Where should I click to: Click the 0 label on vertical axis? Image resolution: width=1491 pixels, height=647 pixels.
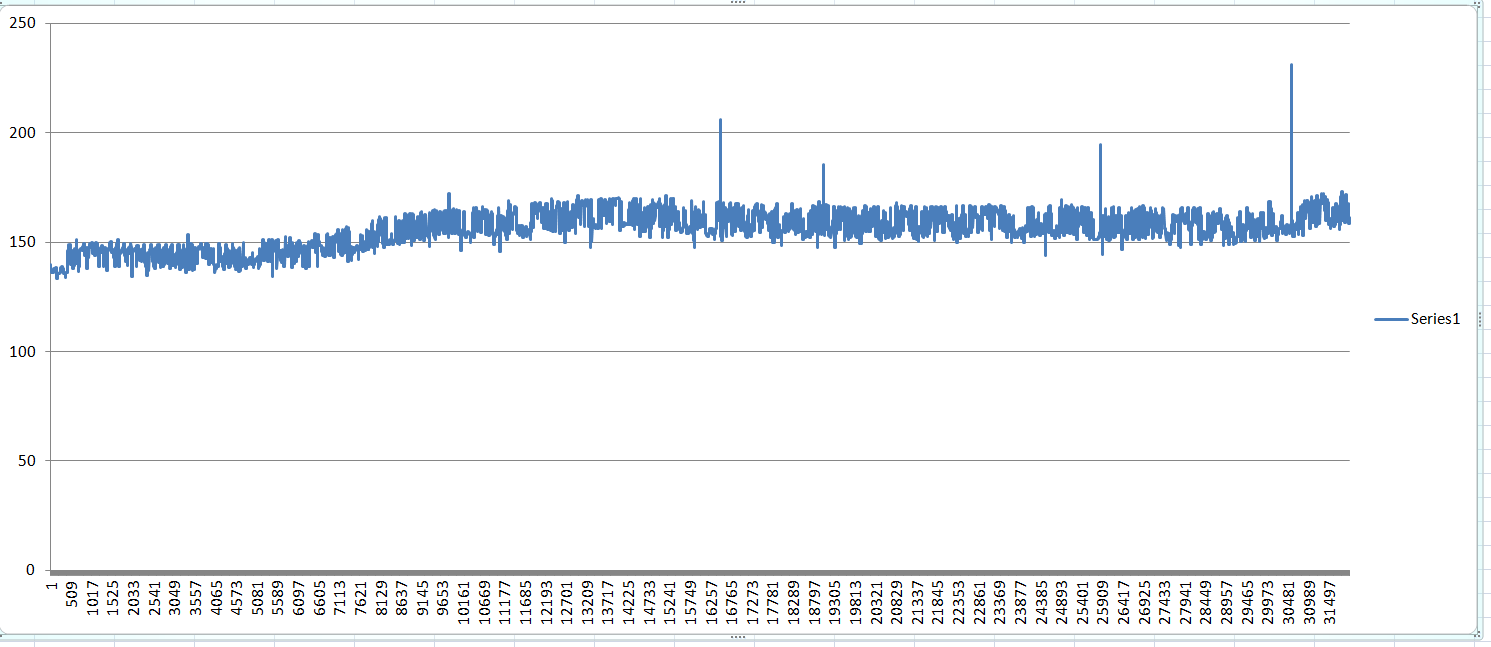[31, 570]
